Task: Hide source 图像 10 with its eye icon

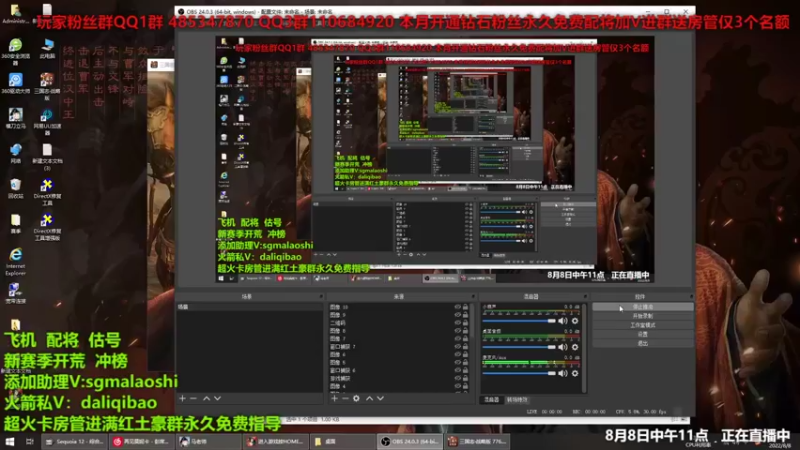Action: [x=457, y=307]
